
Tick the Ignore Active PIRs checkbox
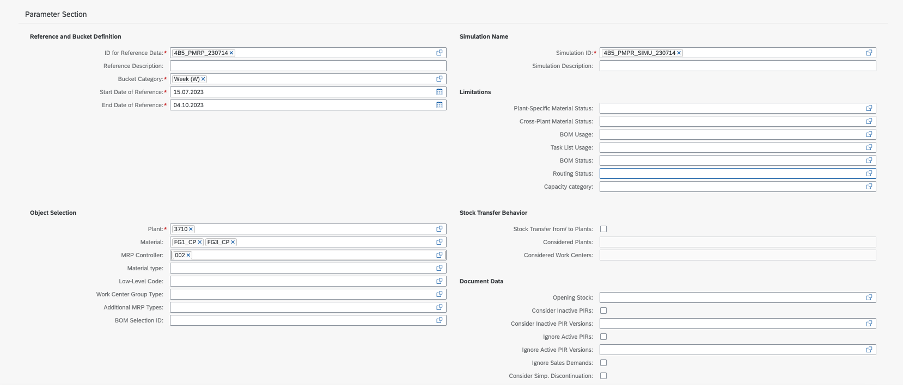coord(604,336)
